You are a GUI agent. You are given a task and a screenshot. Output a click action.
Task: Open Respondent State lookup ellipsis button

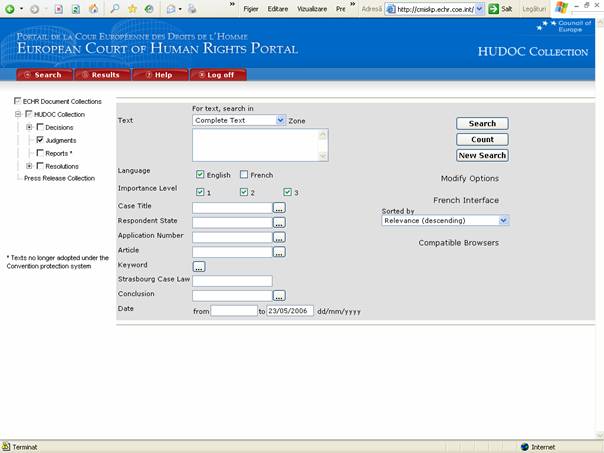[x=279, y=222]
